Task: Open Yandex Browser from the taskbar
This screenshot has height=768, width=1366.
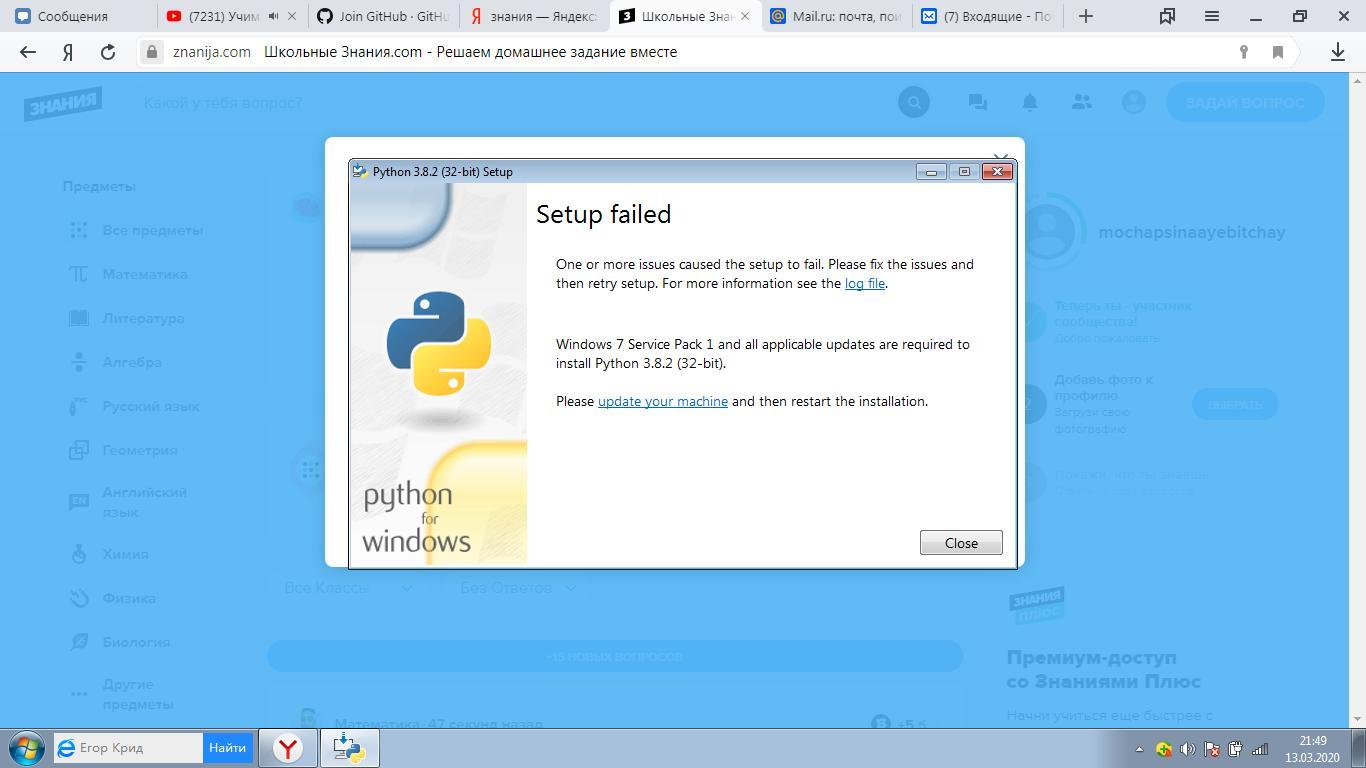Action: coord(288,748)
